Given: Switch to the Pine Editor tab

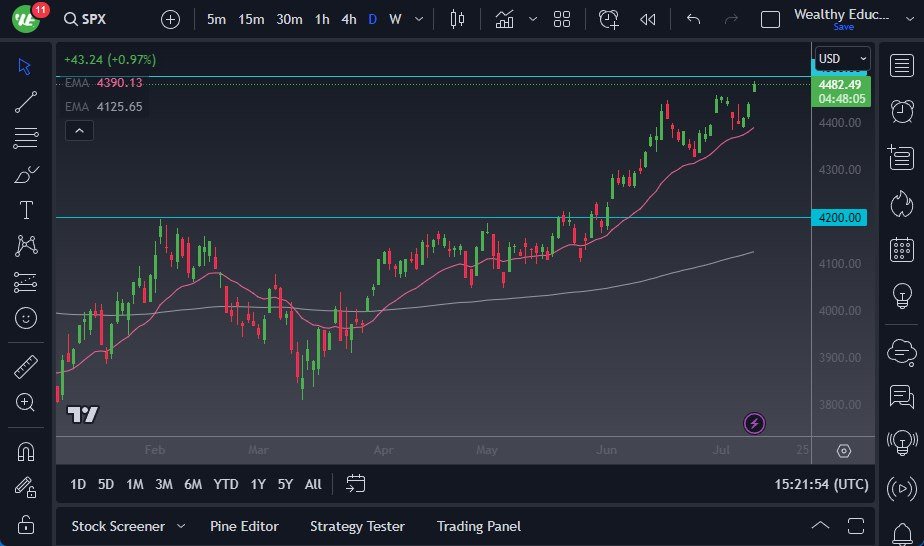Looking at the screenshot, I should tap(244, 526).
